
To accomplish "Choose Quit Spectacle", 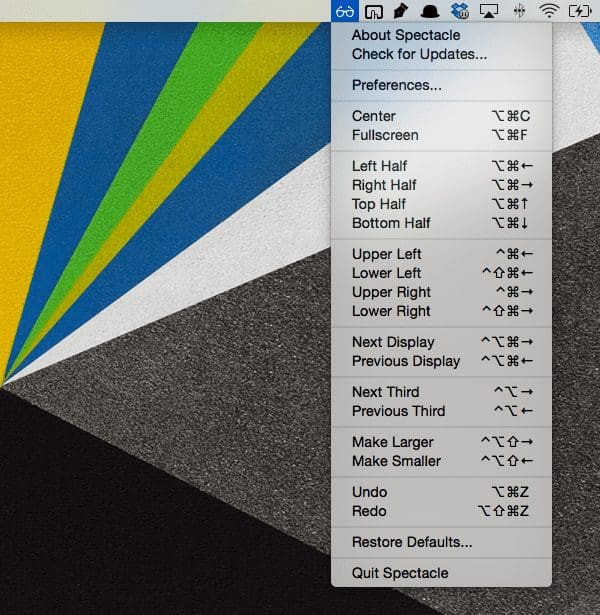I will 441,573.
